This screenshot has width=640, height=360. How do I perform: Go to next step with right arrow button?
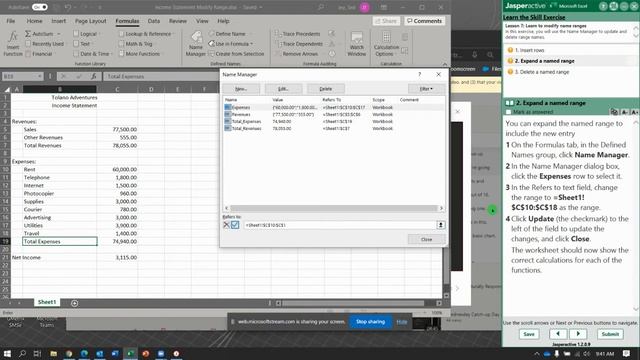coord(578,334)
